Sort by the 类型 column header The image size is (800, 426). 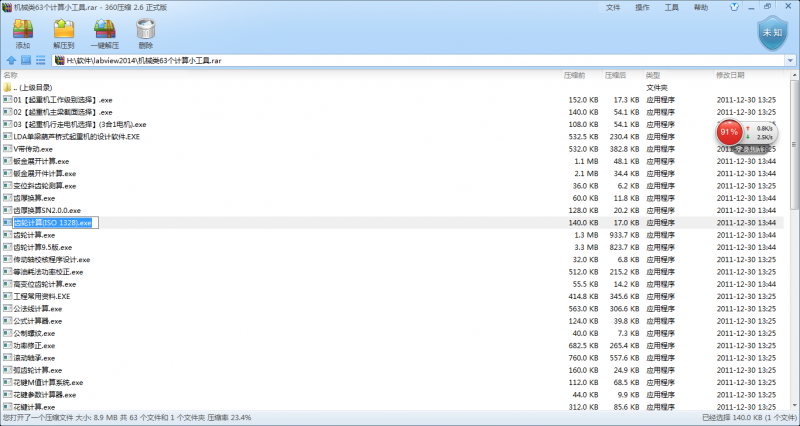coord(653,75)
